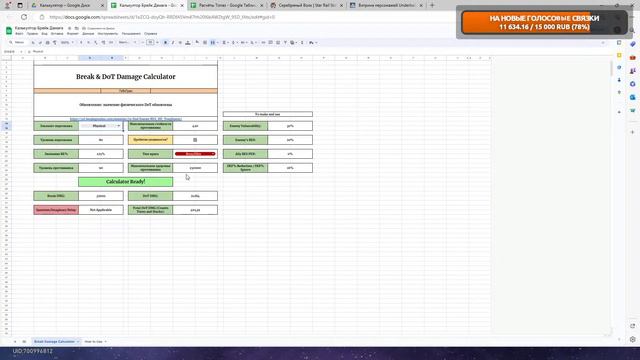Open the vertical align dropdown
This screenshot has height=360, width=640.
234,42
